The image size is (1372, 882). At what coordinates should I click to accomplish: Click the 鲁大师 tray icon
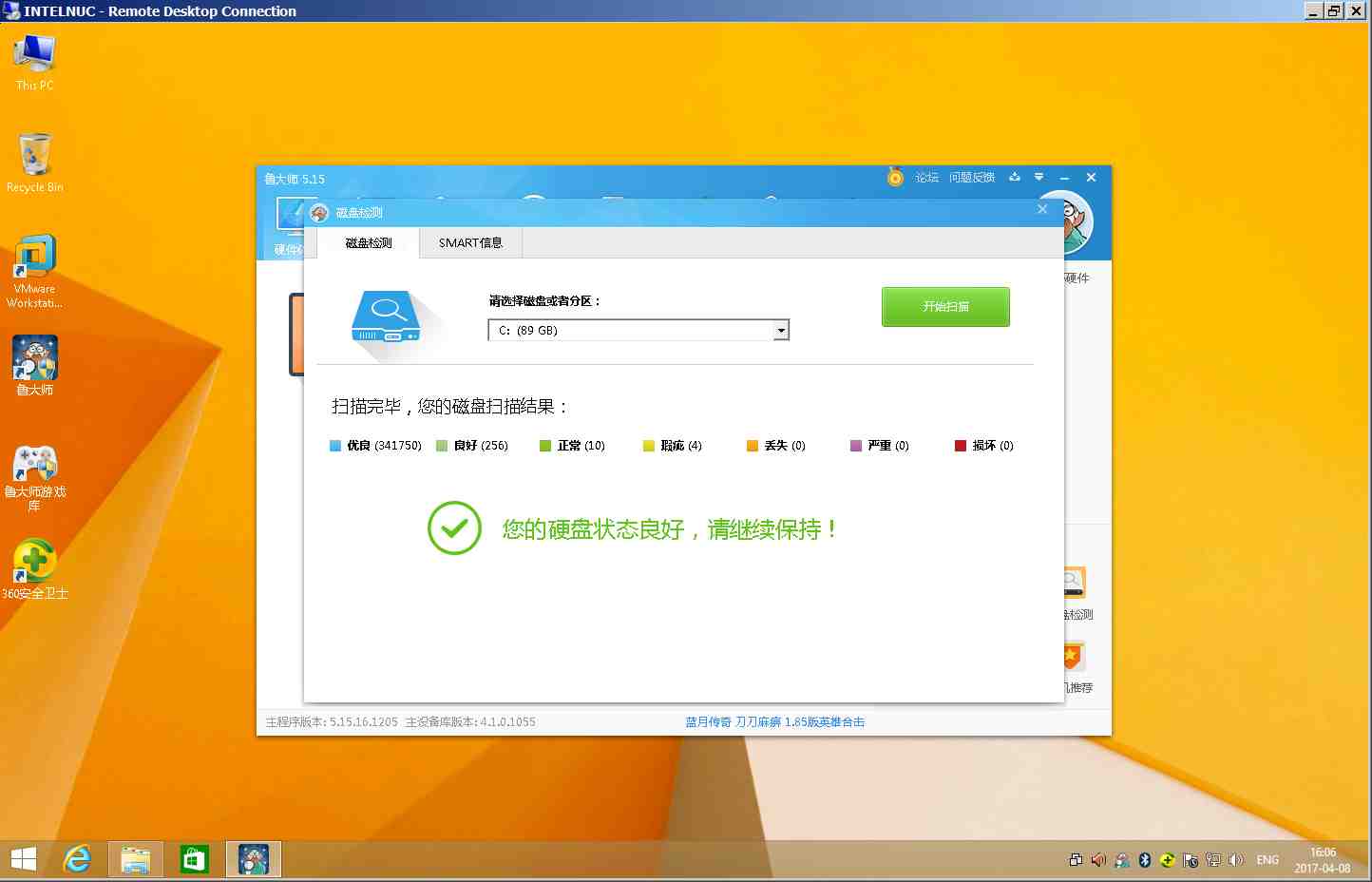coord(1122,860)
